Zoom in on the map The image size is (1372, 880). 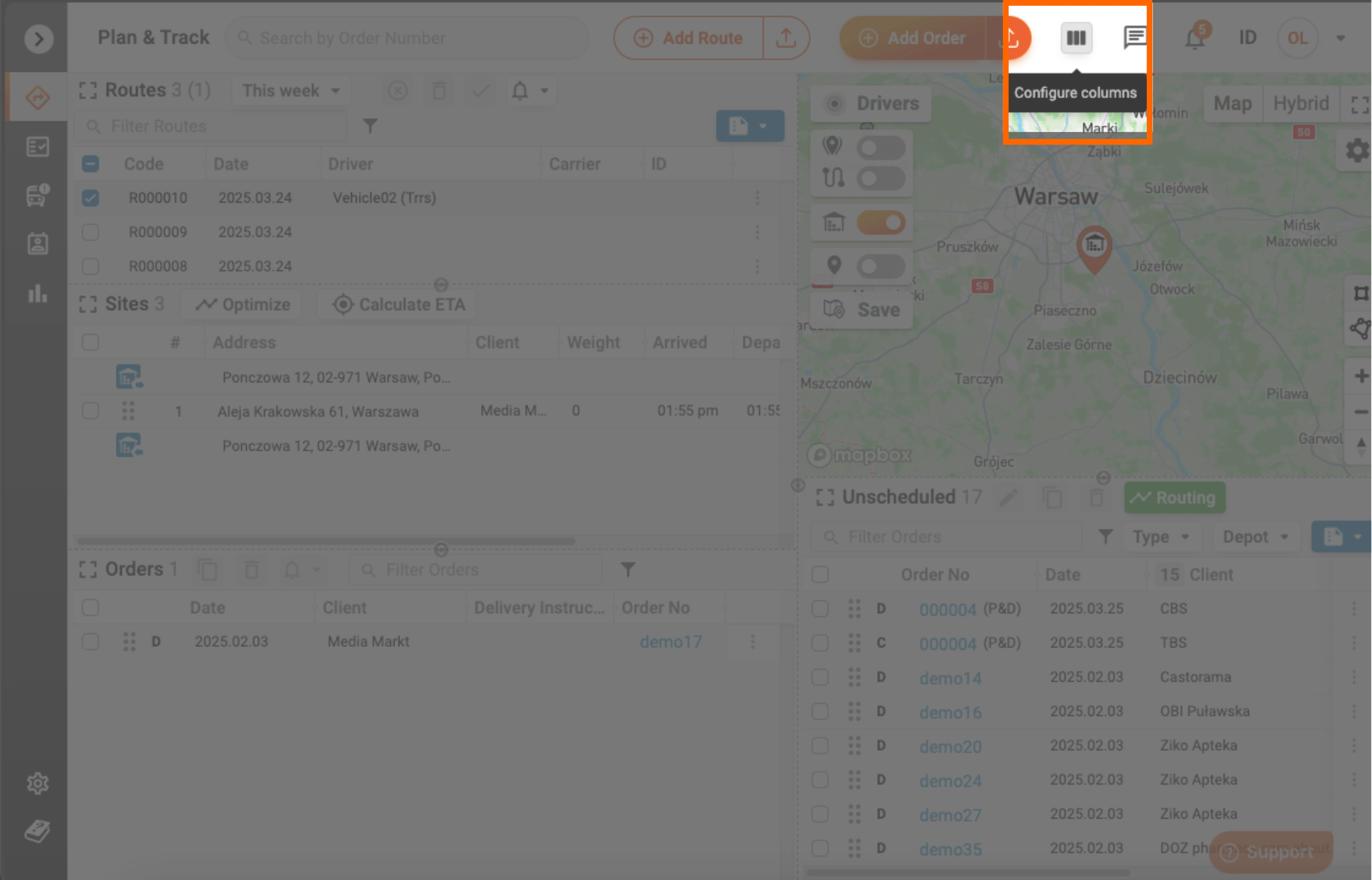click(1361, 376)
